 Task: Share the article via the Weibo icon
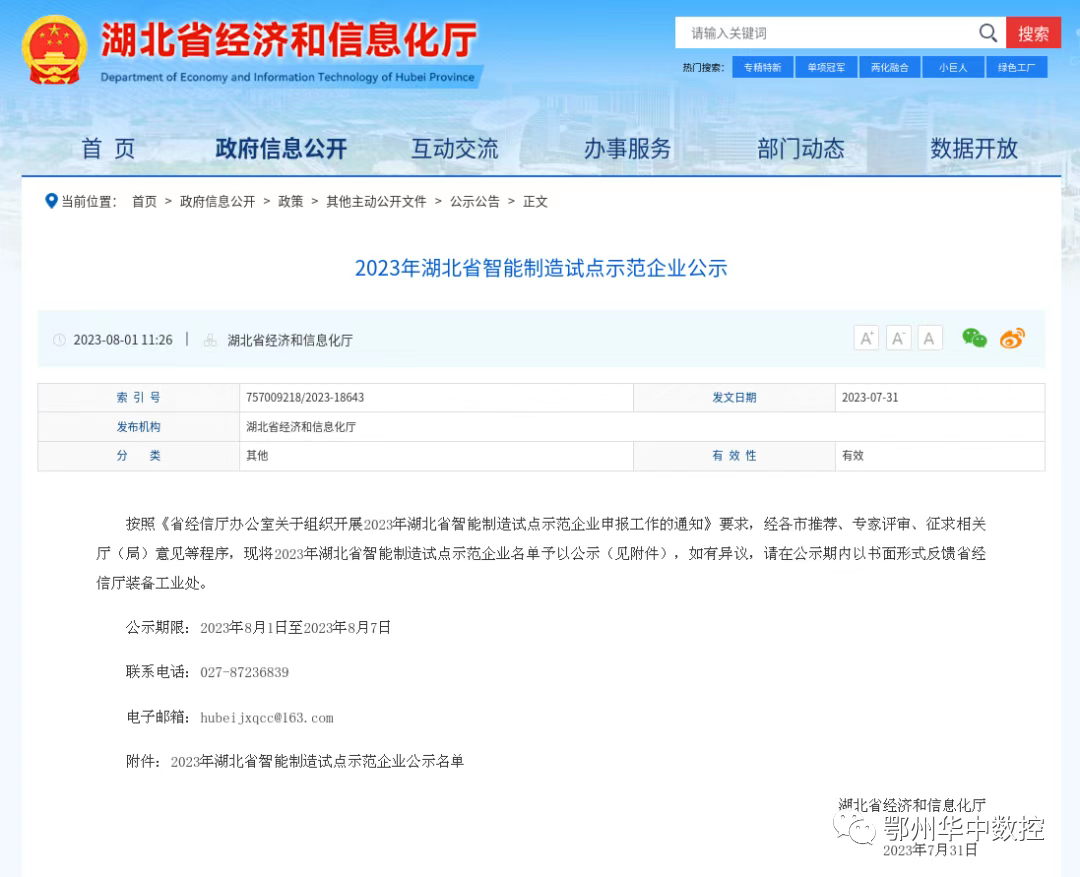[1012, 339]
